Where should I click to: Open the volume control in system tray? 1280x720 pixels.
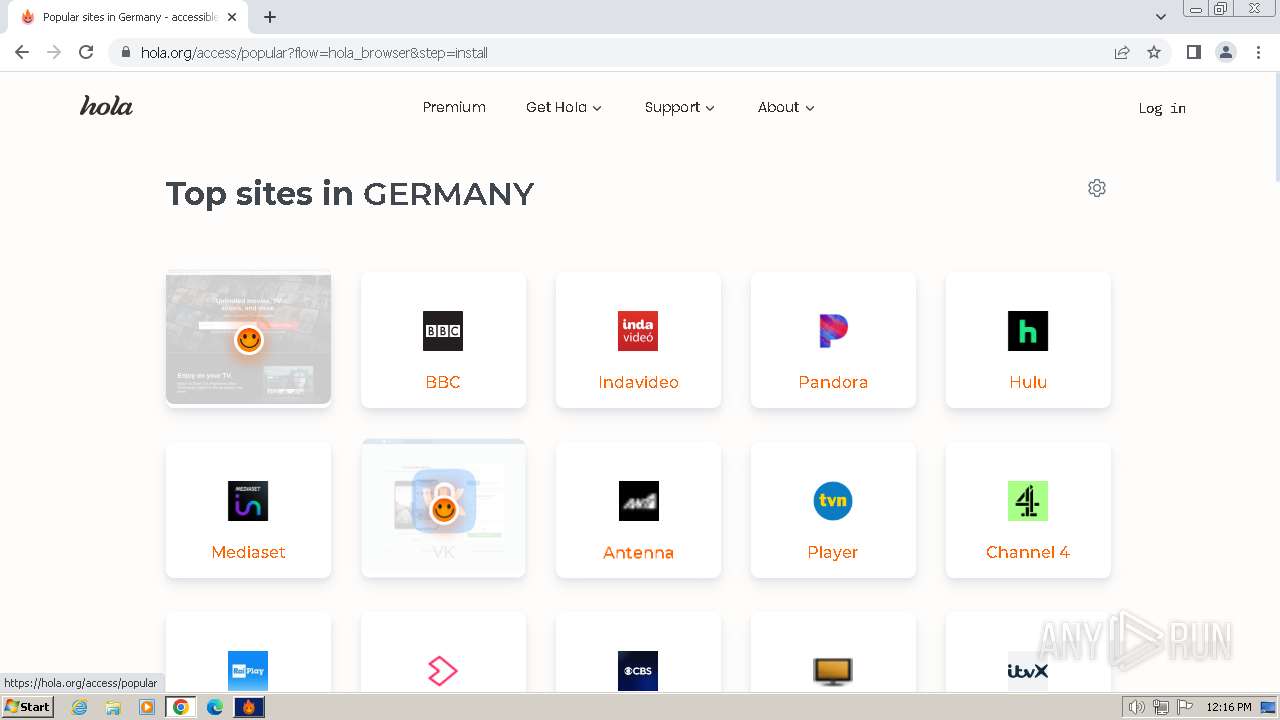(1137, 707)
